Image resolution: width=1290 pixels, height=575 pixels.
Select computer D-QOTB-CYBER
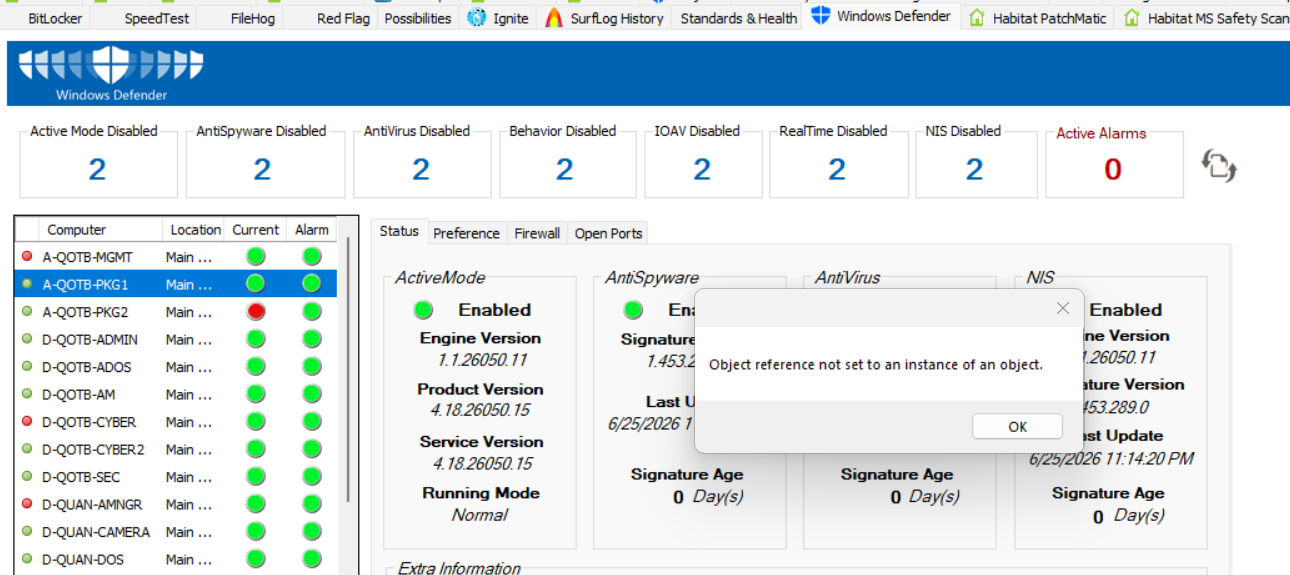pos(176,422)
